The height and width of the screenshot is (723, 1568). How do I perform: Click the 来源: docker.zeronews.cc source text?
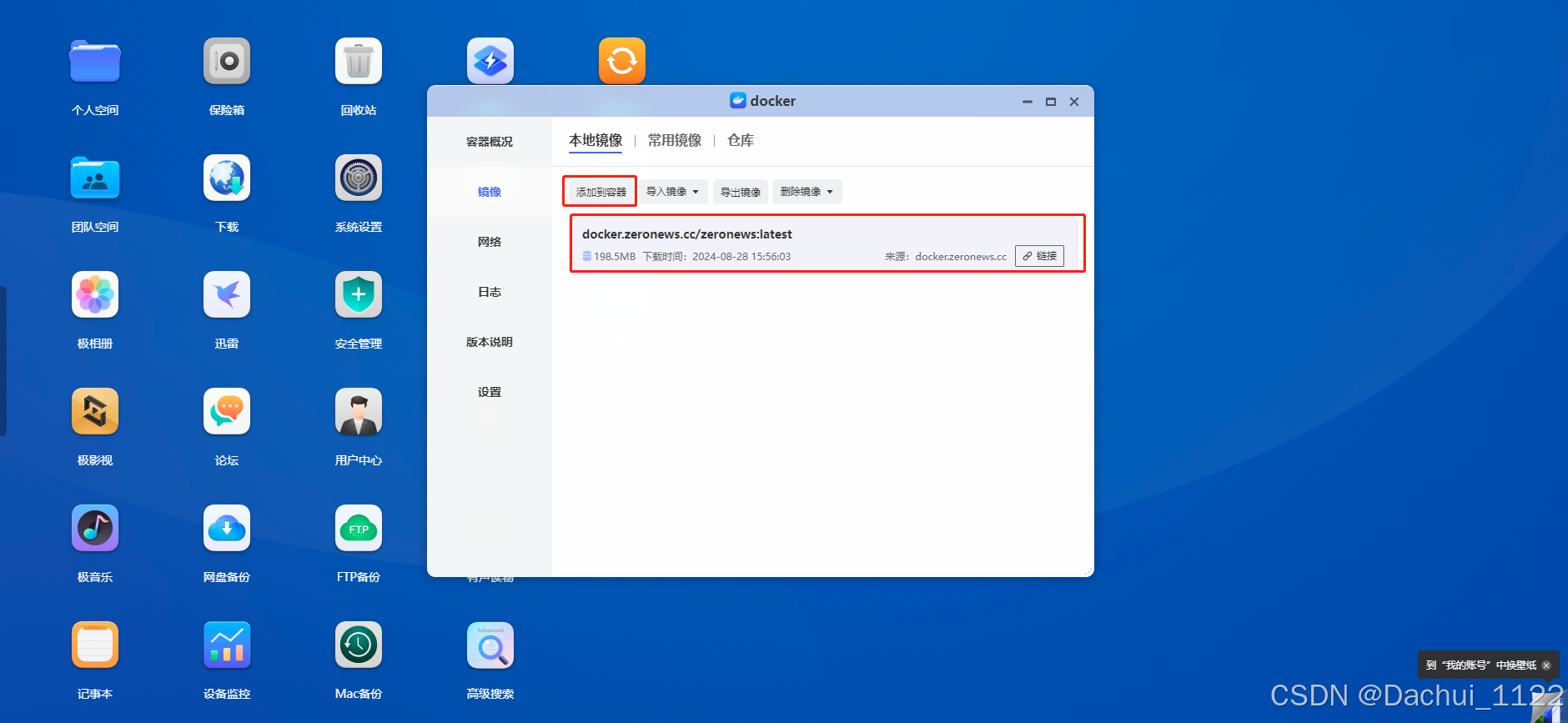[946, 257]
